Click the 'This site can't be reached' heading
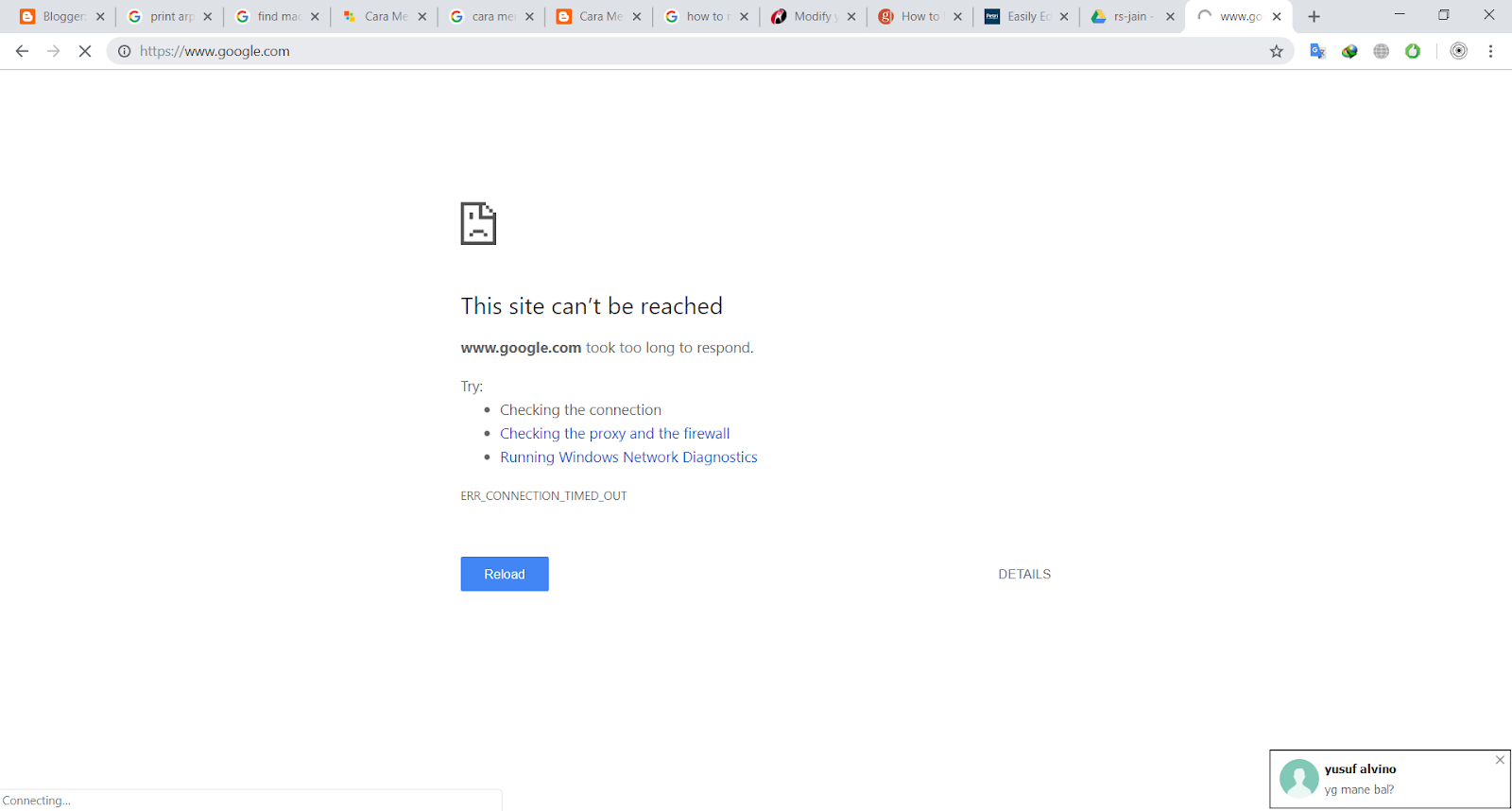 click(592, 305)
